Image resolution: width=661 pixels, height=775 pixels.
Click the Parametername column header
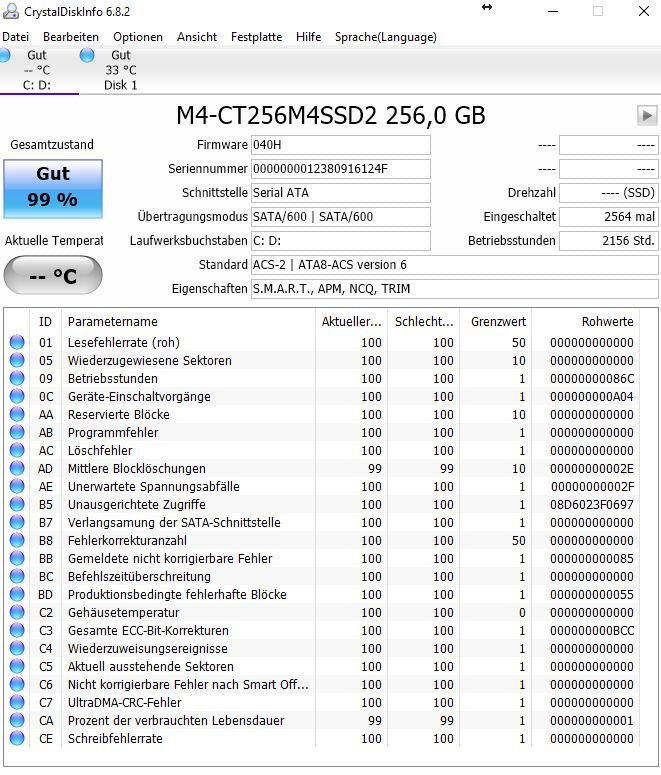pos(188,322)
